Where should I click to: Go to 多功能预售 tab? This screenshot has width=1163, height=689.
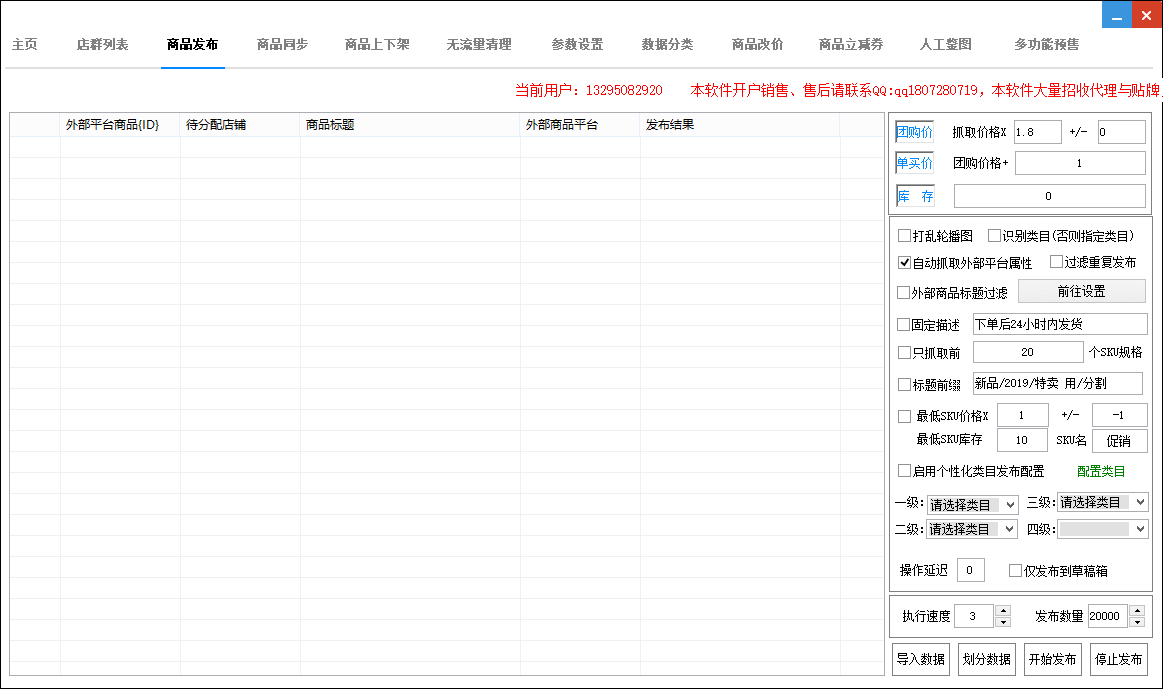click(x=1046, y=45)
